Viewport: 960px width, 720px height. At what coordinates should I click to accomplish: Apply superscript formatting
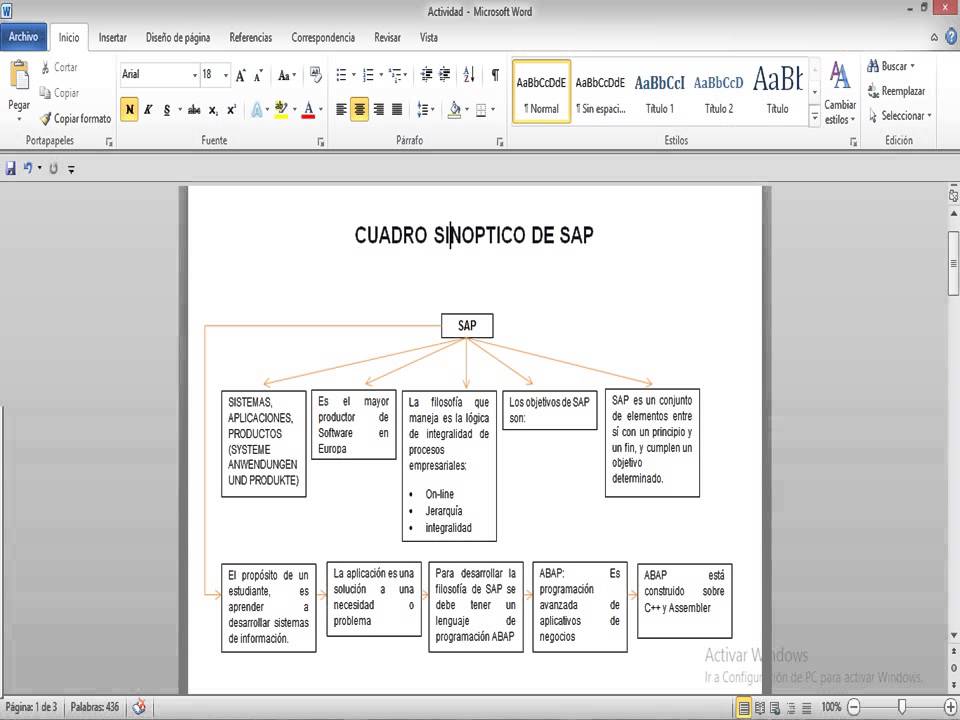pyautogui.click(x=231, y=110)
